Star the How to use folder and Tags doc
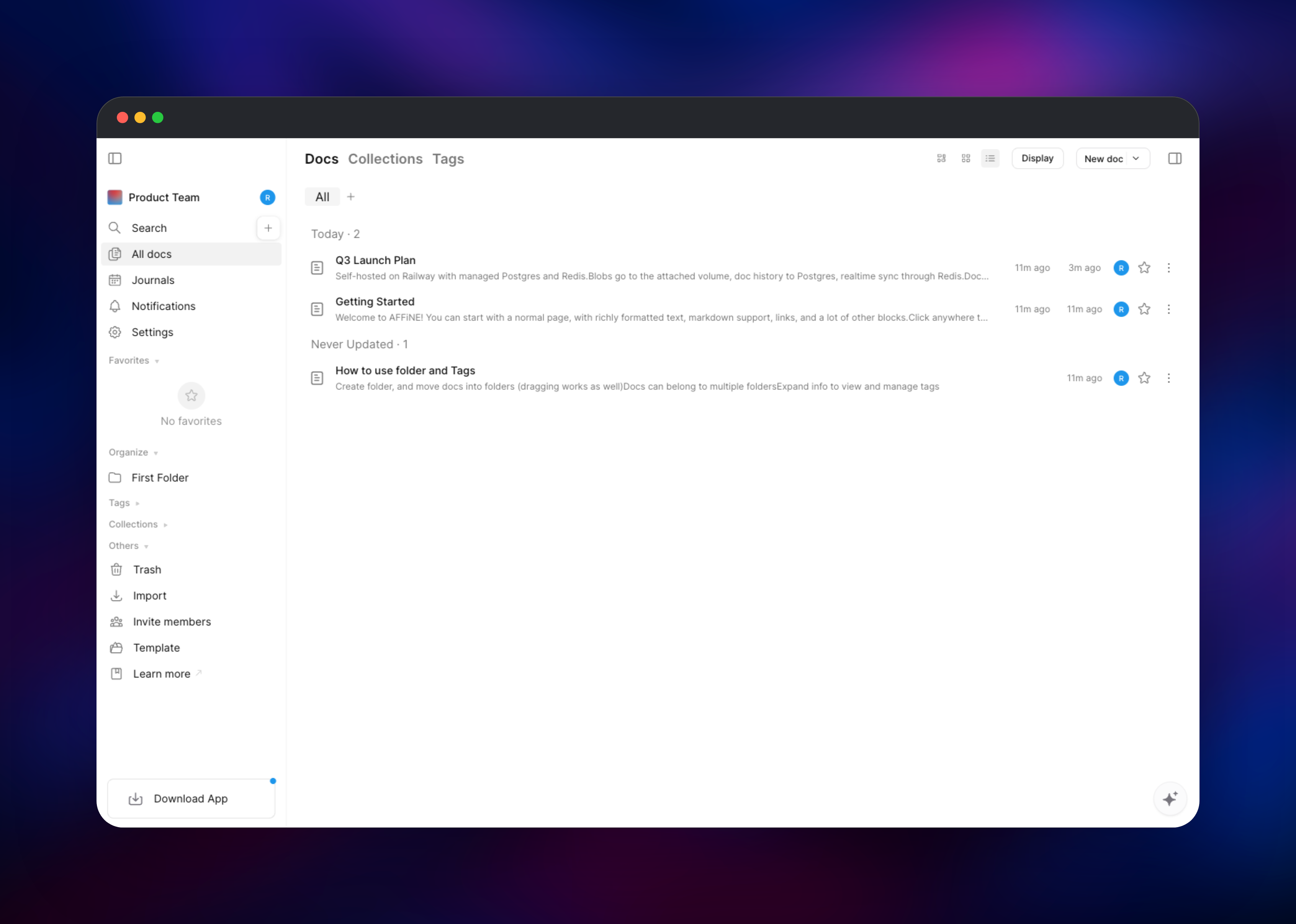Screen dimensions: 1296x924 (x=1144, y=378)
